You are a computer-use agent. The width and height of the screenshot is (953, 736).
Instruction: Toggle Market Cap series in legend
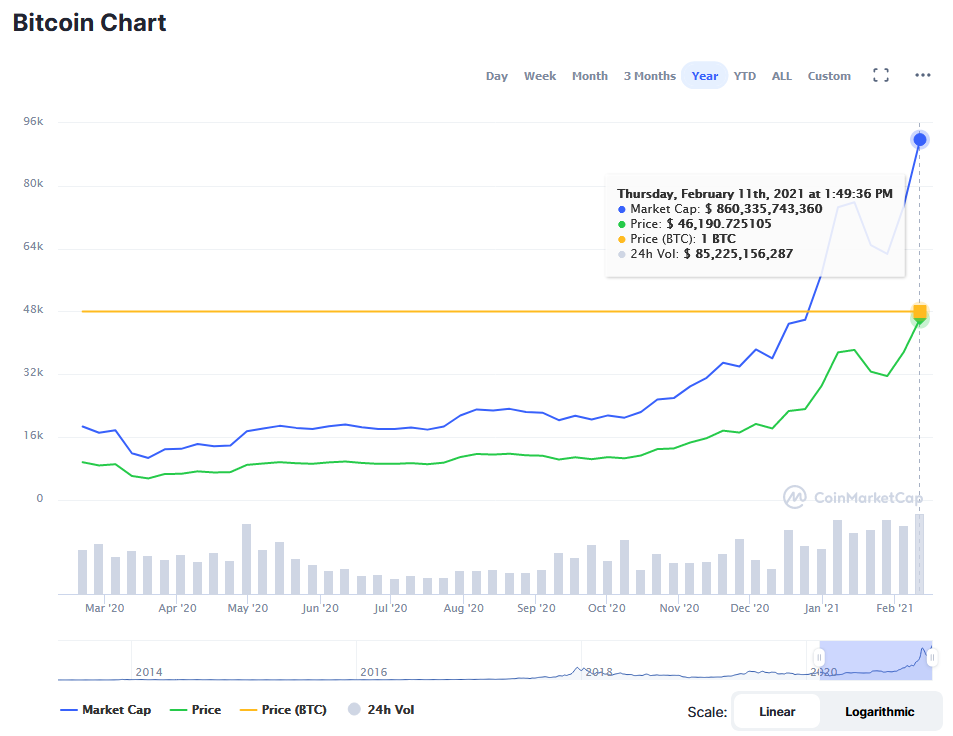(105, 710)
